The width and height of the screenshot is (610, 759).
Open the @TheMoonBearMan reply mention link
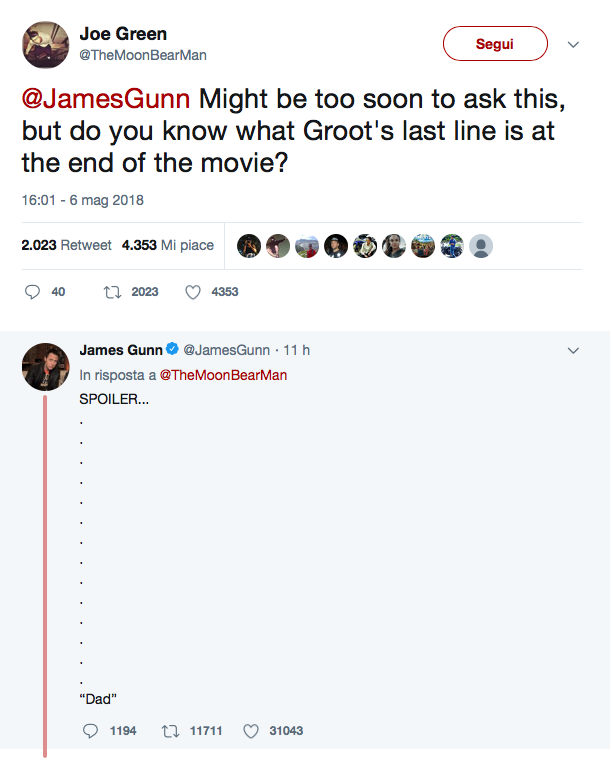coord(223,375)
